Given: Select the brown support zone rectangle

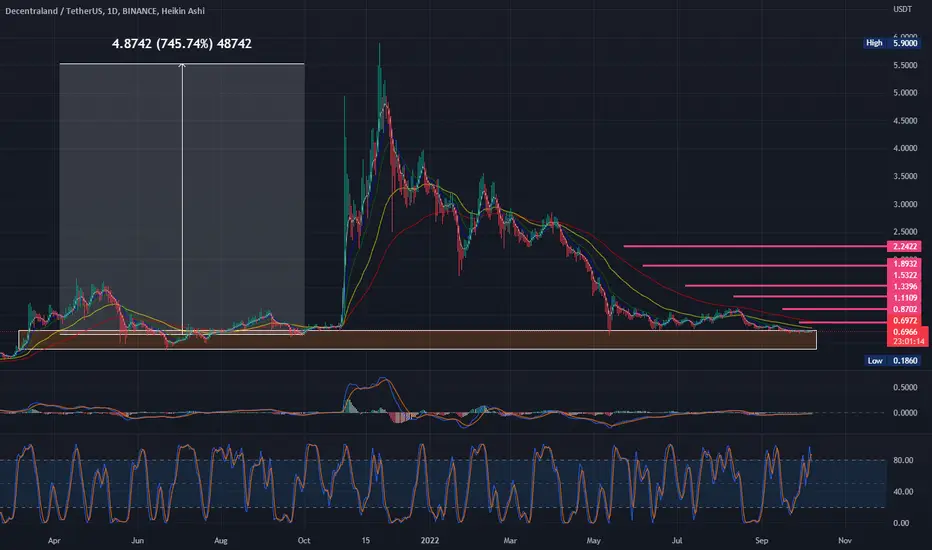Looking at the screenshot, I should coord(417,340).
